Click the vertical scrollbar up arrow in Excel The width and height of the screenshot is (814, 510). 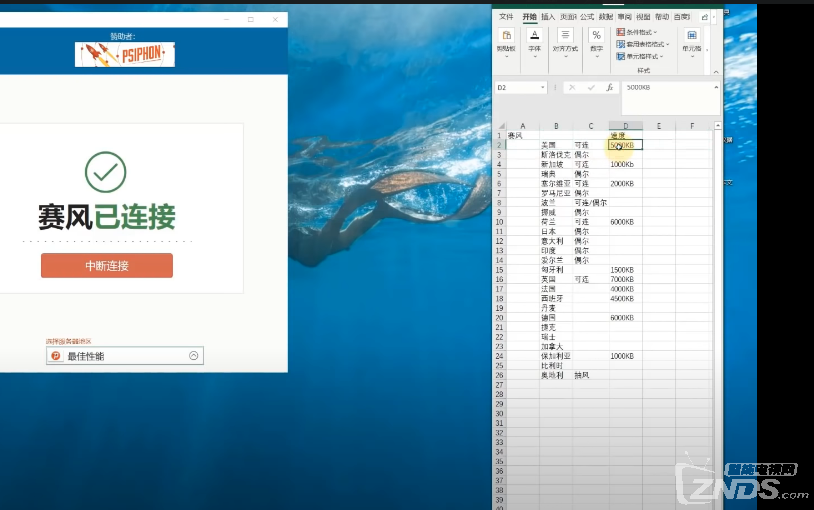717,126
